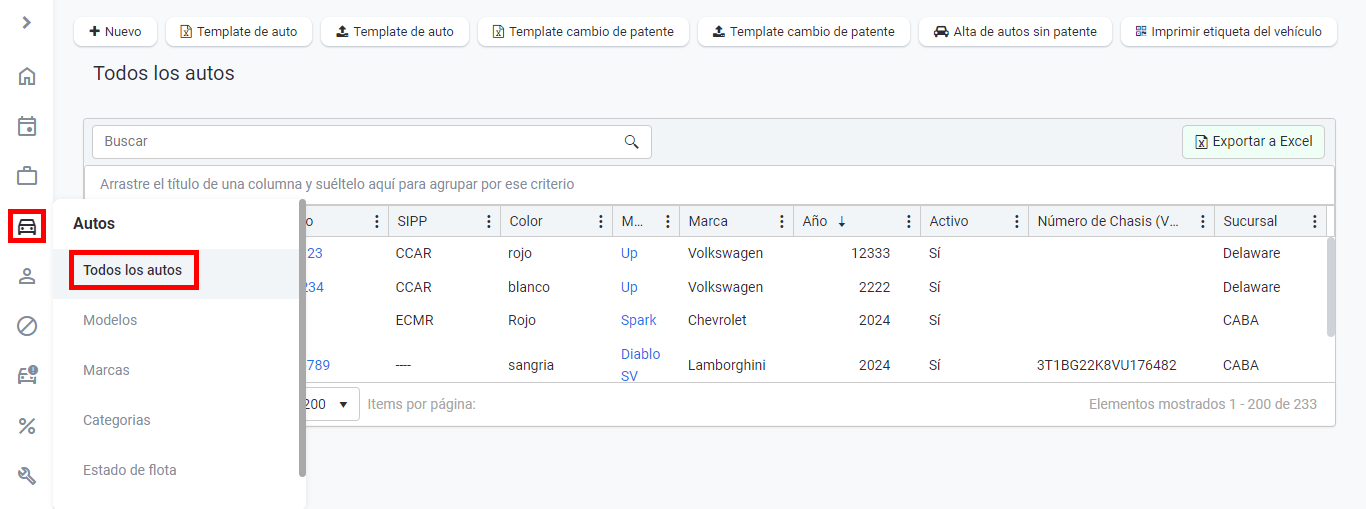Click the Nuevo button
1366x509 pixels.
(x=115, y=32)
